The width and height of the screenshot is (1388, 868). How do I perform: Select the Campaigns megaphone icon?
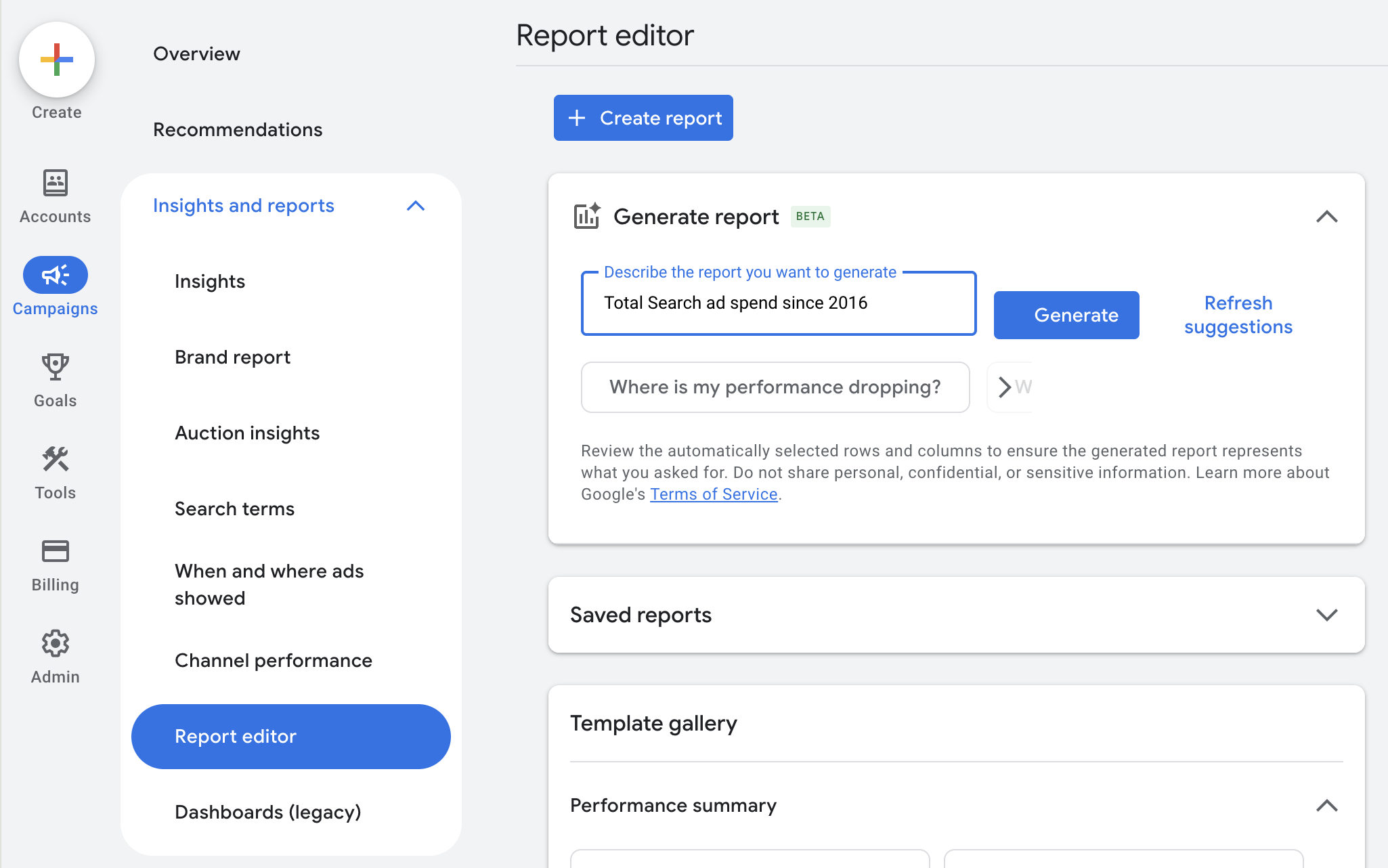(x=56, y=275)
